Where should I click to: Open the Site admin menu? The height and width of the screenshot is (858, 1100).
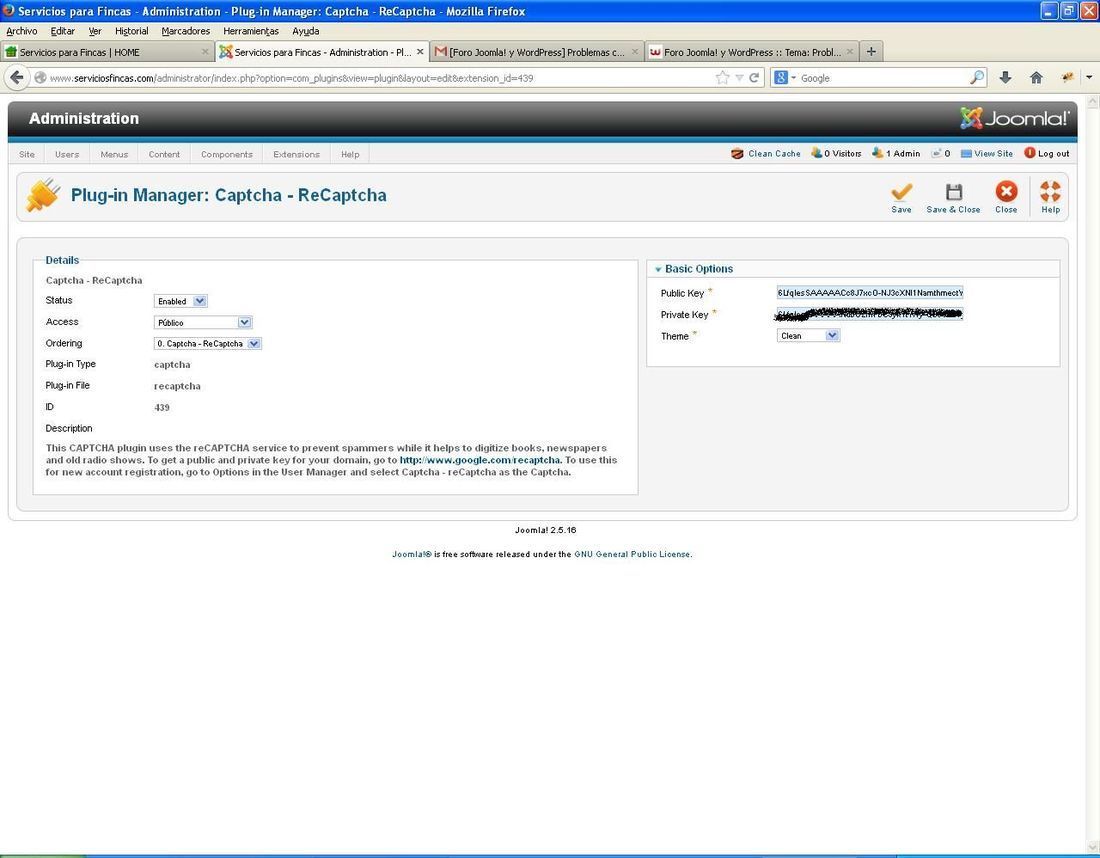tap(27, 154)
